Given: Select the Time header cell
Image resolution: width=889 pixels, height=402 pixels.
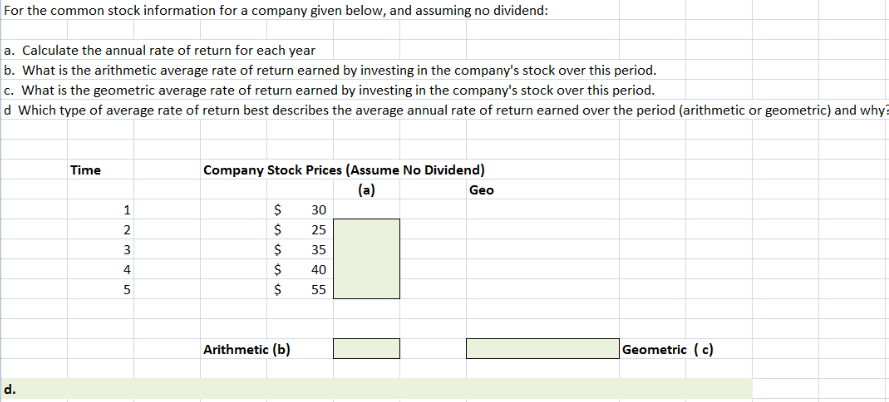Looking at the screenshot, I should 86,170.
